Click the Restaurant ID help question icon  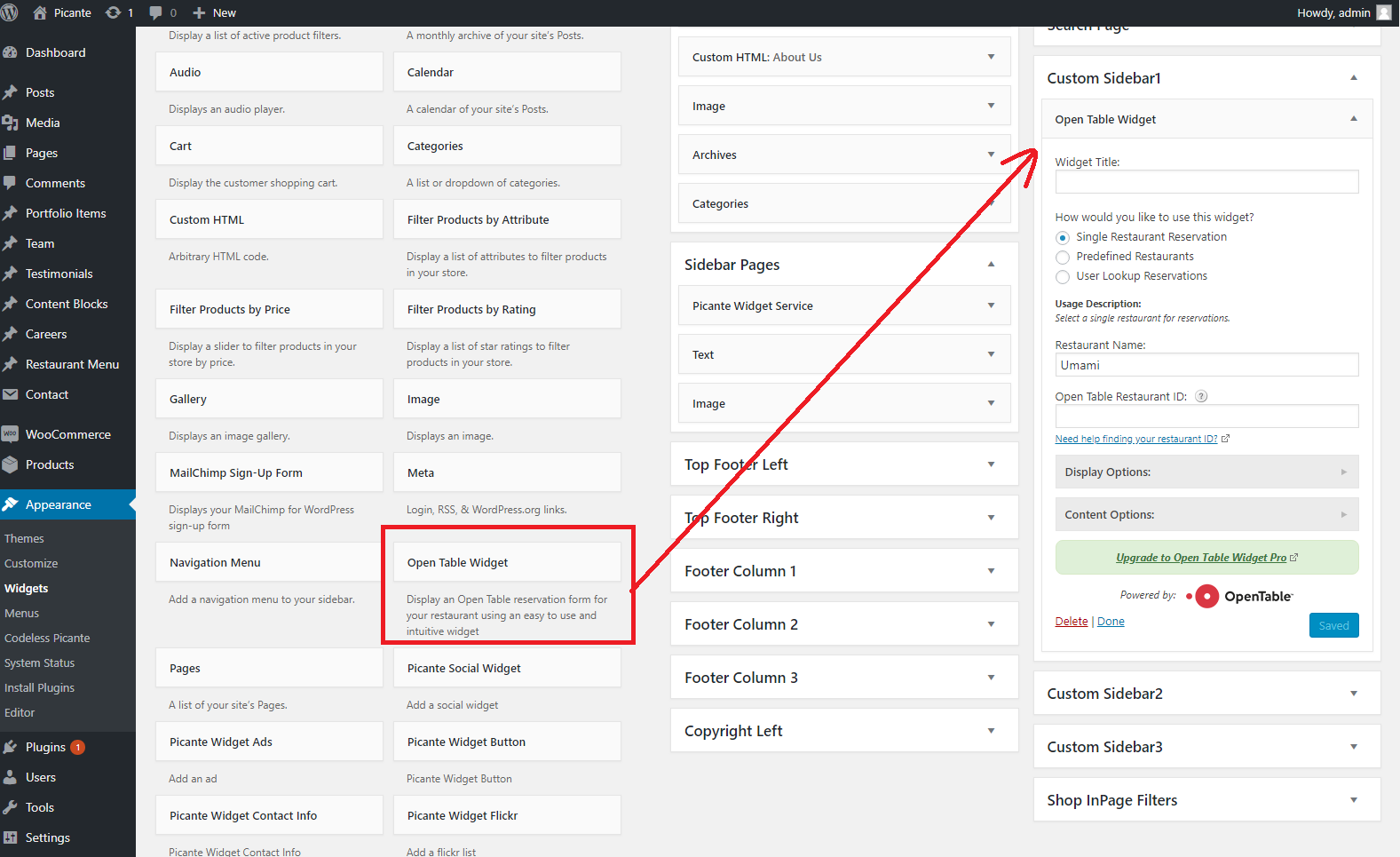point(1201,397)
